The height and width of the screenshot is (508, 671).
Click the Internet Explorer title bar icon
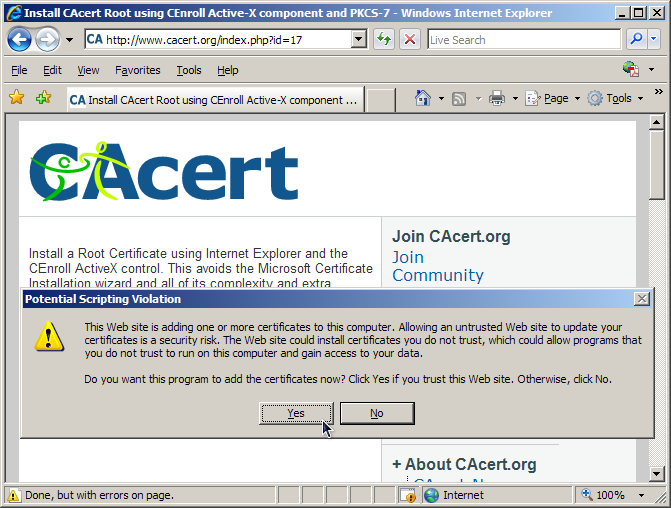point(14,13)
